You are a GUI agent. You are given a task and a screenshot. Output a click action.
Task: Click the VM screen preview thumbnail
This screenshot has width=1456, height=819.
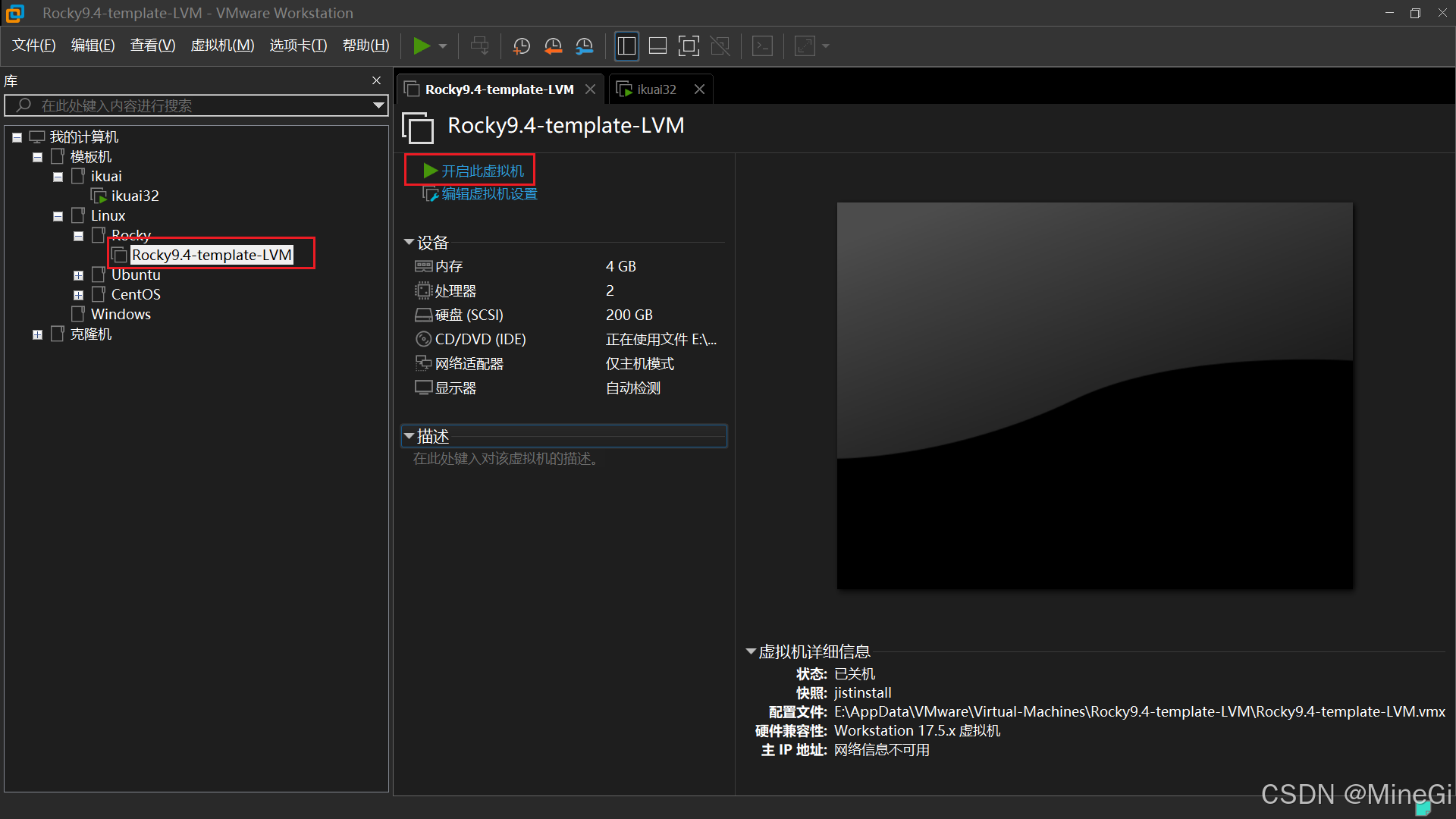pyautogui.click(x=1094, y=395)
